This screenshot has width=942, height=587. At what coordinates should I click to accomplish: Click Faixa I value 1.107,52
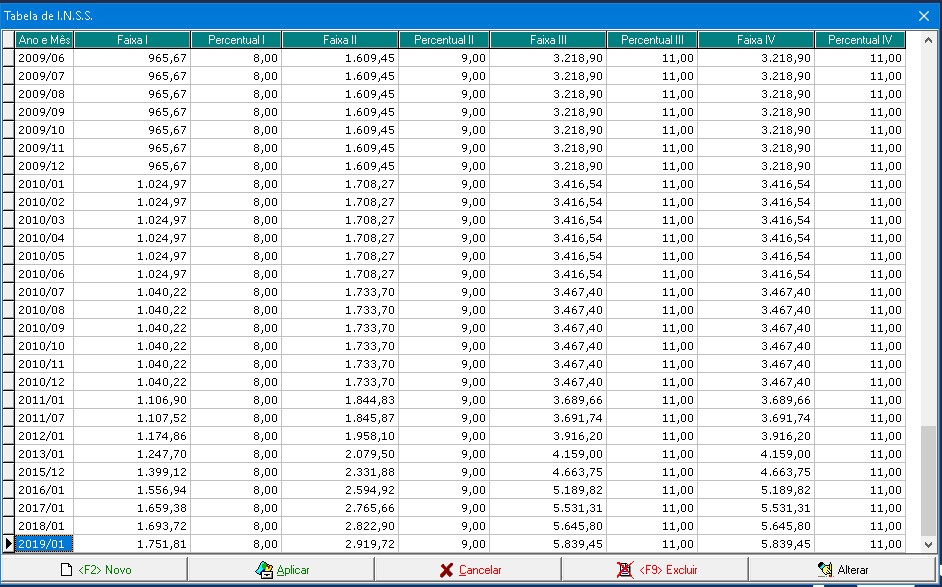(x=132, y=418)
